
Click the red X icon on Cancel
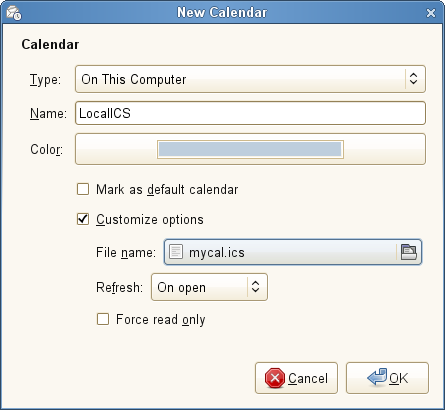275,378
